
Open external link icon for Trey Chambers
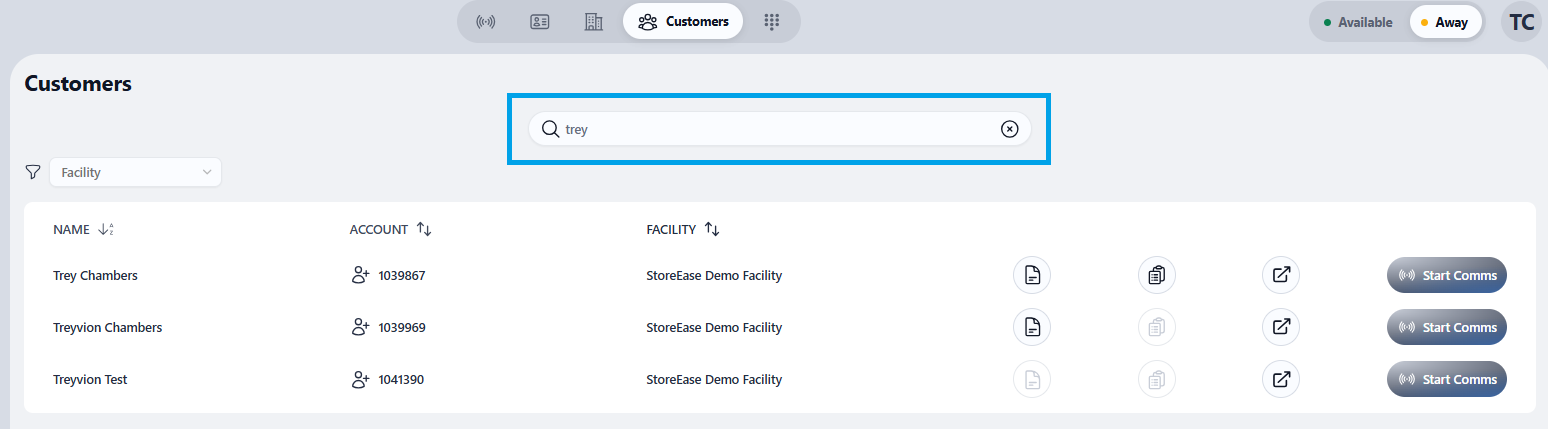[x=1281, y=275]
